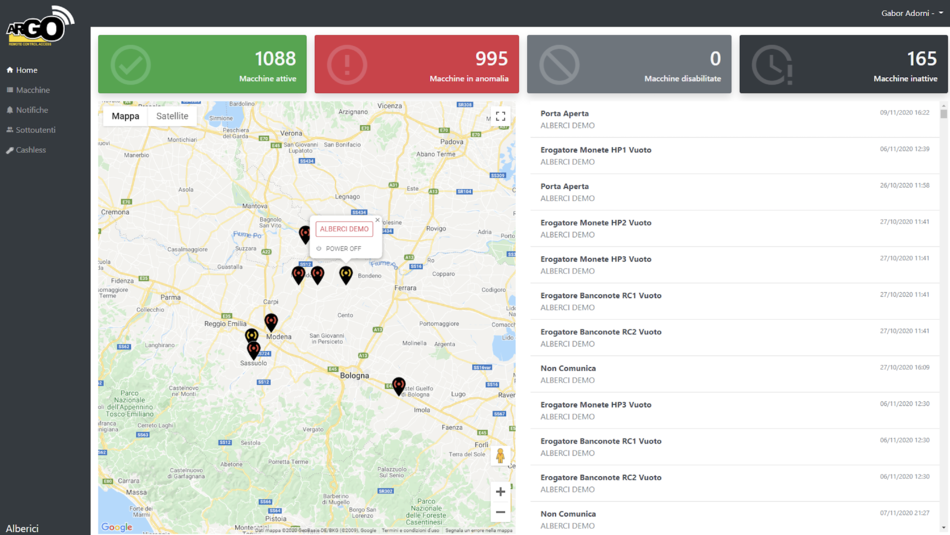
Task: Open Erogatore Banconote RC1 Vuoto 27/10/2020 notification
Action: click(735, 301)
